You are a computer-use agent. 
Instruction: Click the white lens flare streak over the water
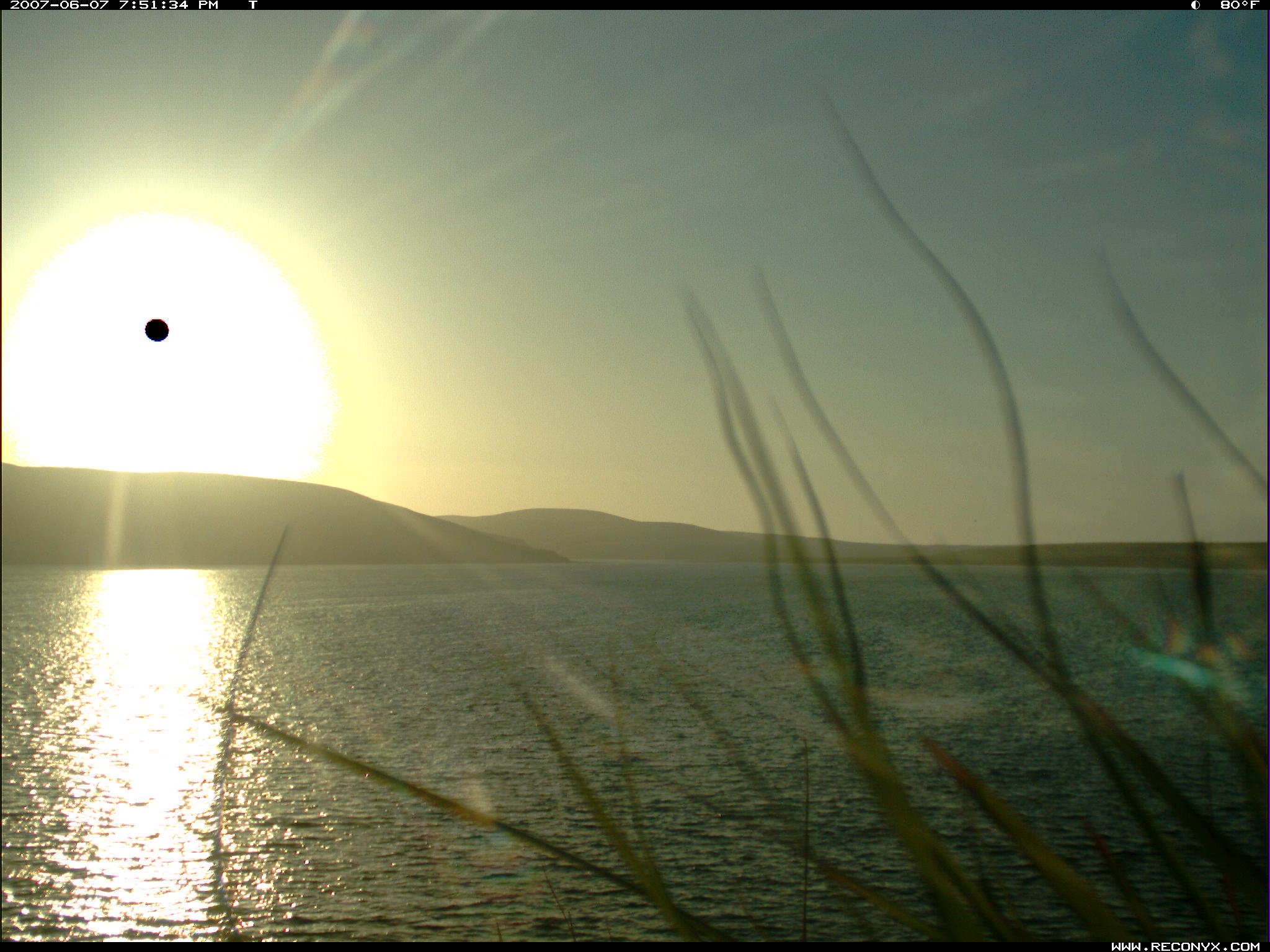coord(580,688)
